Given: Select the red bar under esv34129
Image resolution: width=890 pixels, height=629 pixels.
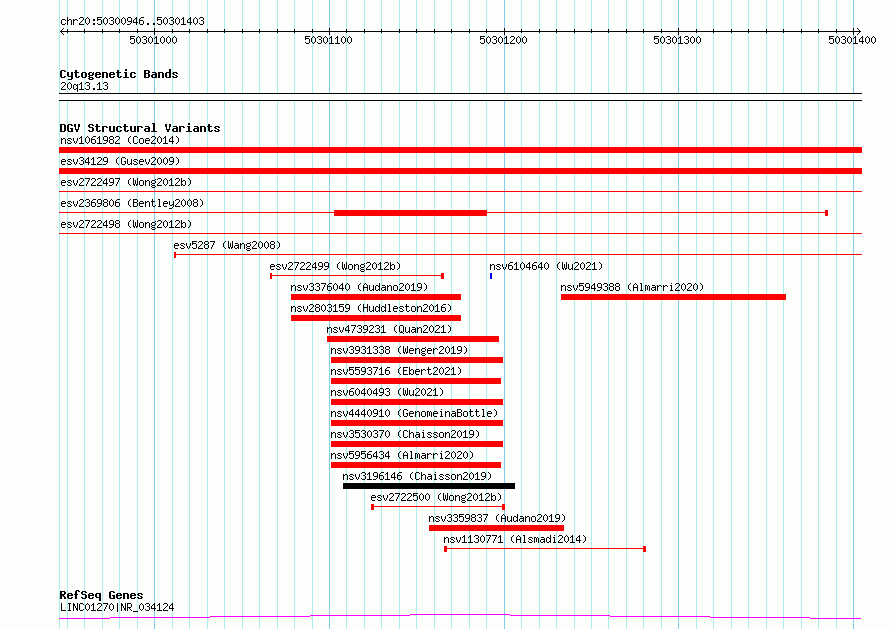Looking at the screenshot, I should point(460,171).
